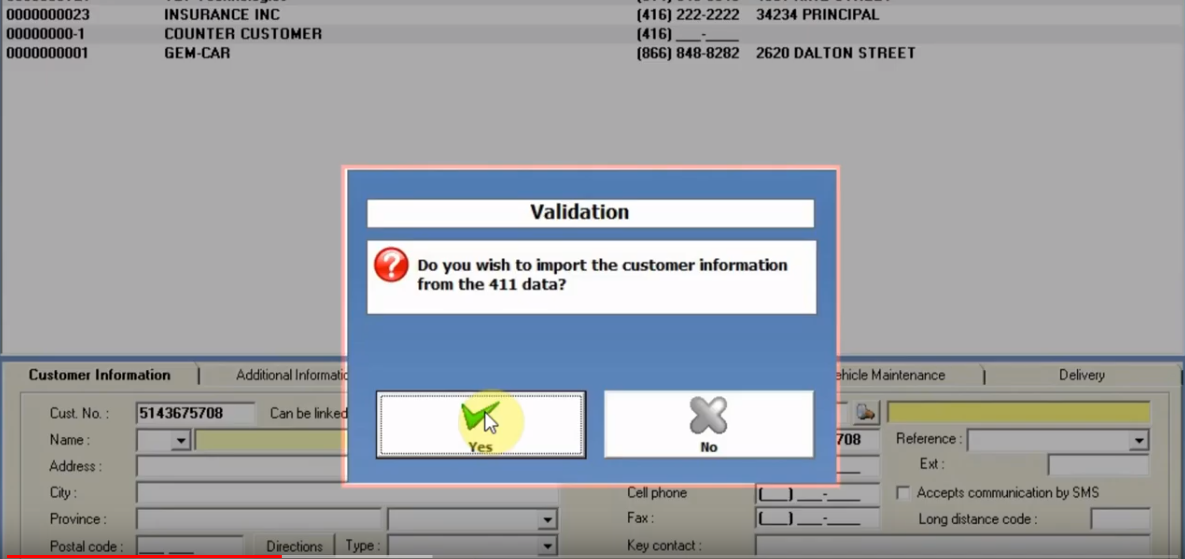
Task: Click the Address input field
Action: pos(240,467)
